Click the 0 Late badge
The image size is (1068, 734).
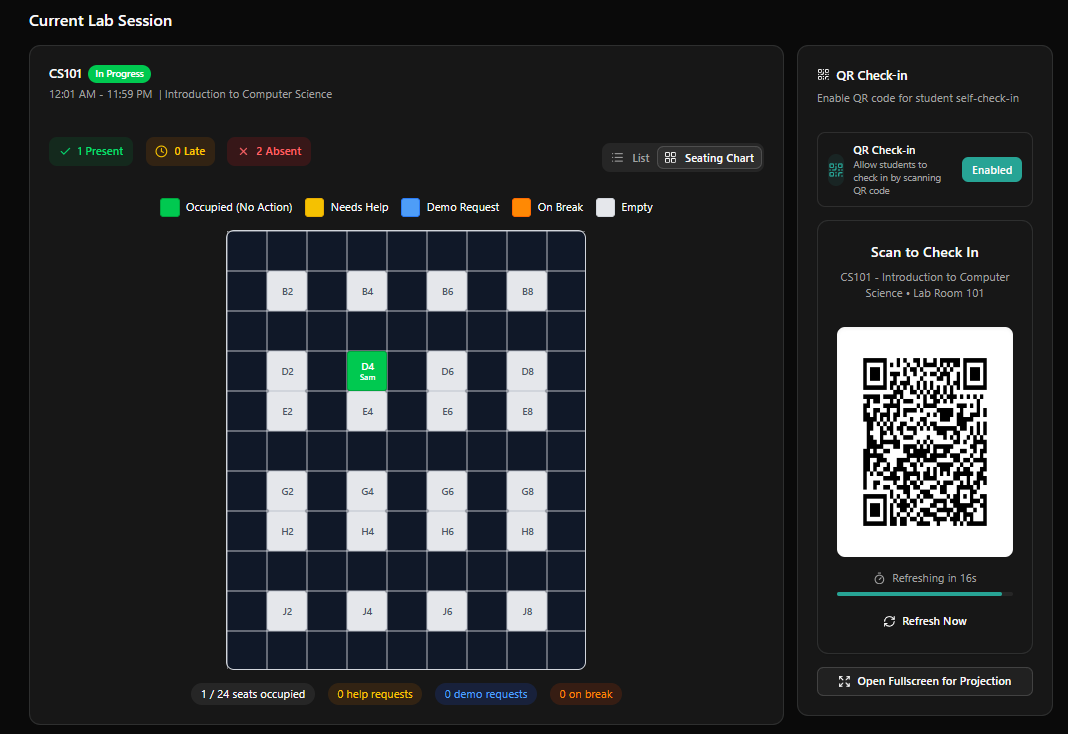(x=180, y=151)
